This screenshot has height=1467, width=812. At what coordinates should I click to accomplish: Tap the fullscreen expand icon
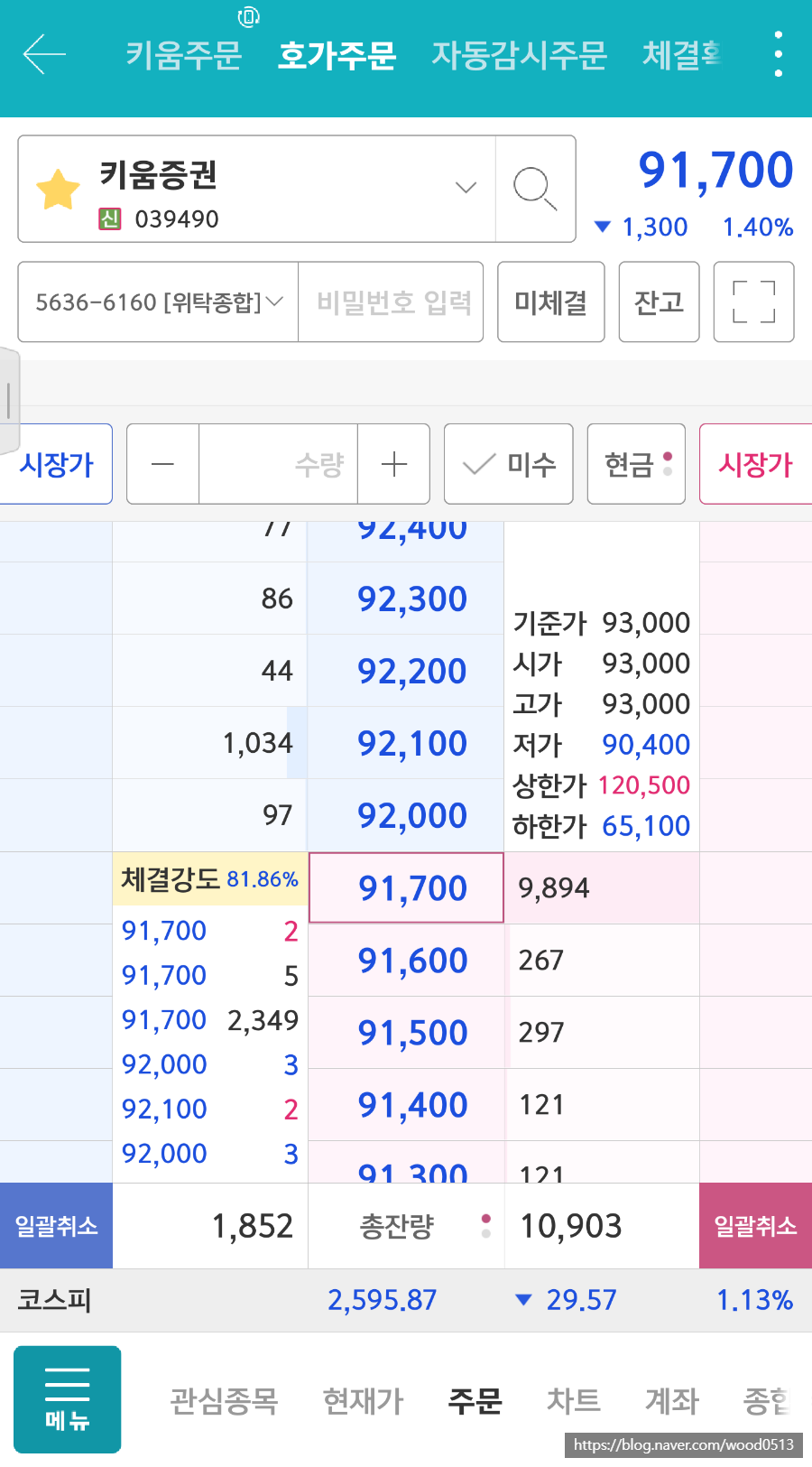pos(753,302)
